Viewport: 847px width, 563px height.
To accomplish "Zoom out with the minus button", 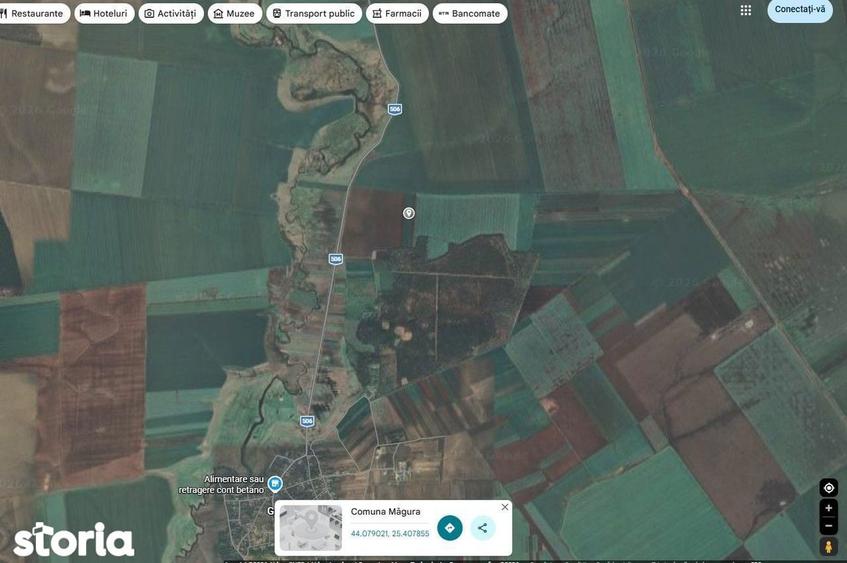I will coord(829,525).
